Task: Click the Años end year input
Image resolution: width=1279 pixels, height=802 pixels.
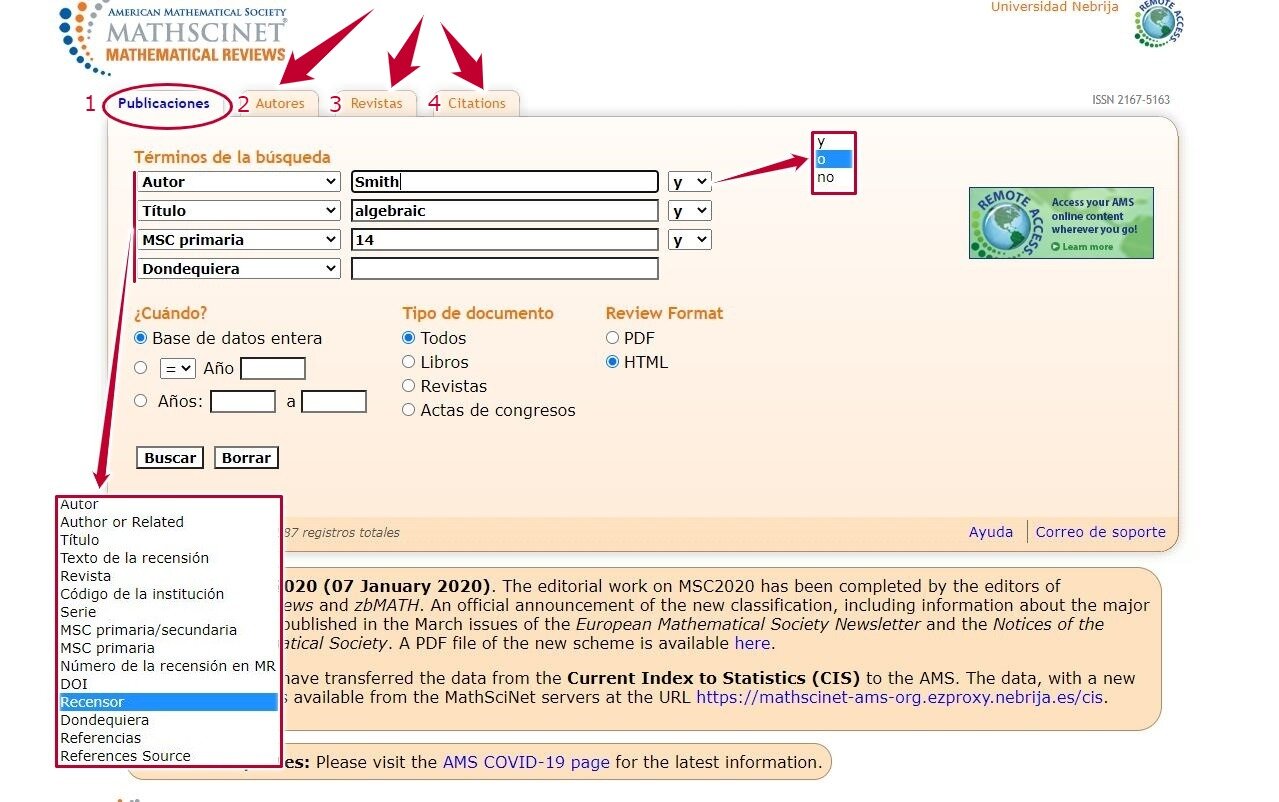Action: coord(334,401)
